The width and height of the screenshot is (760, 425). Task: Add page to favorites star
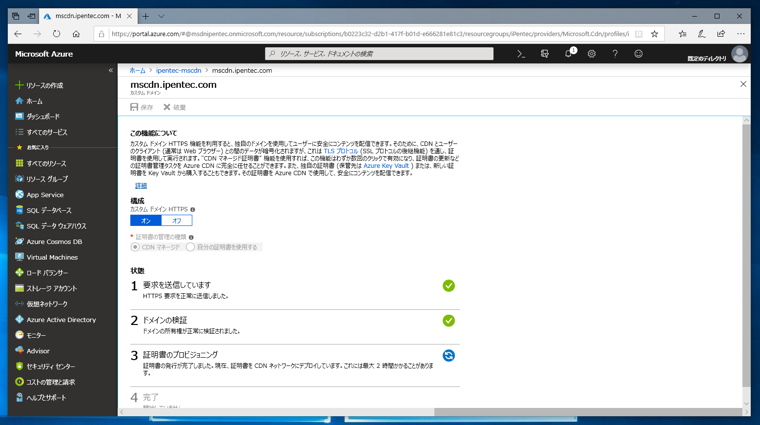(x=654, y=34)
